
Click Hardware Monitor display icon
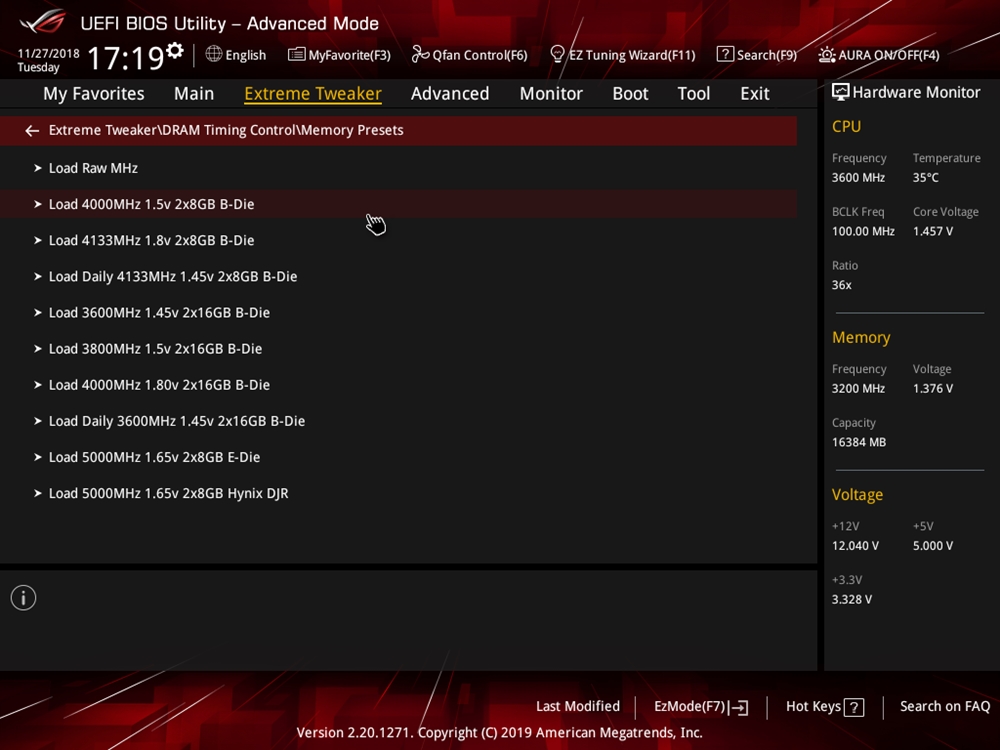pos(841,92)
